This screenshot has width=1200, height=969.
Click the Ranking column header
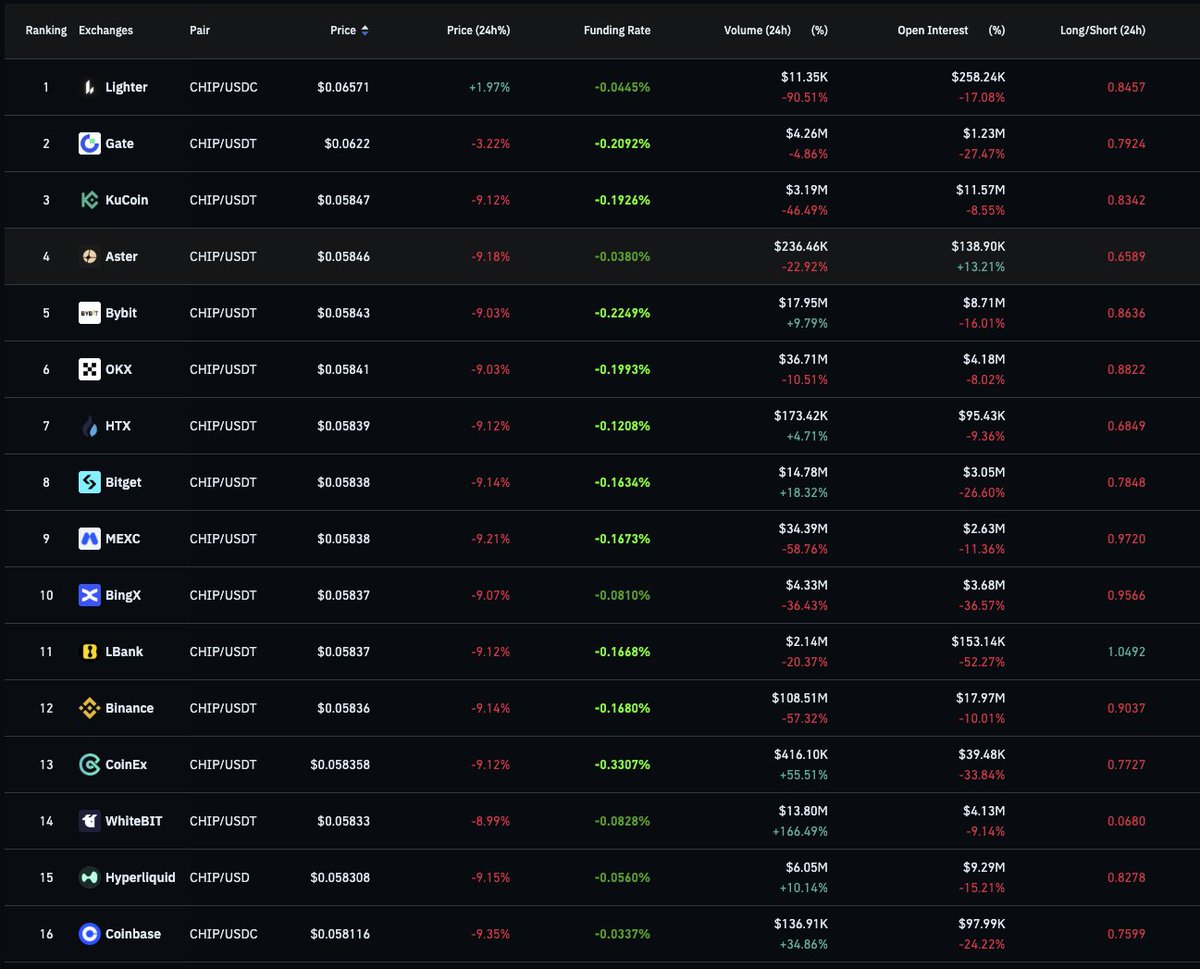(46, 30)
